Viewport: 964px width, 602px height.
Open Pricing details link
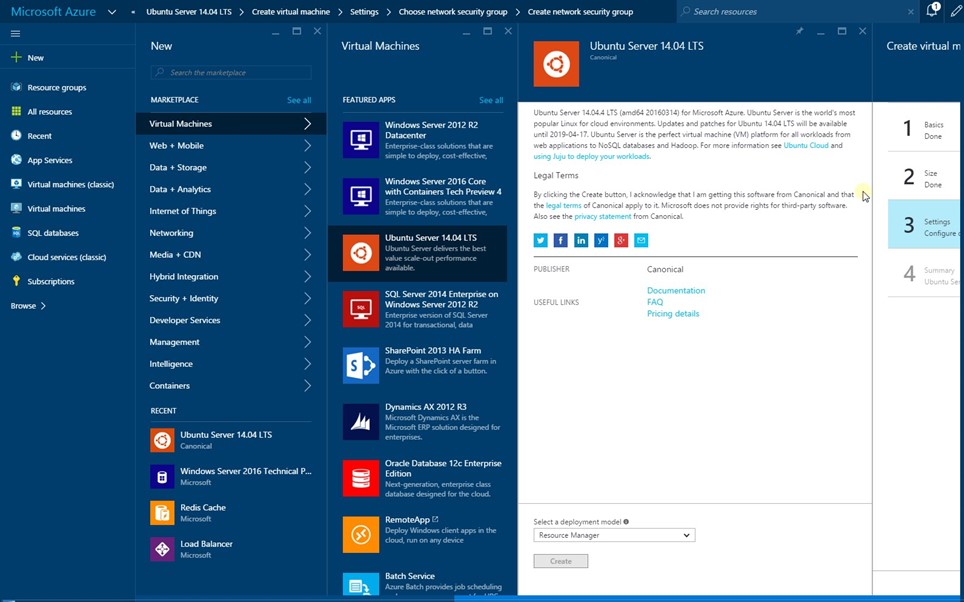point(673,314)
